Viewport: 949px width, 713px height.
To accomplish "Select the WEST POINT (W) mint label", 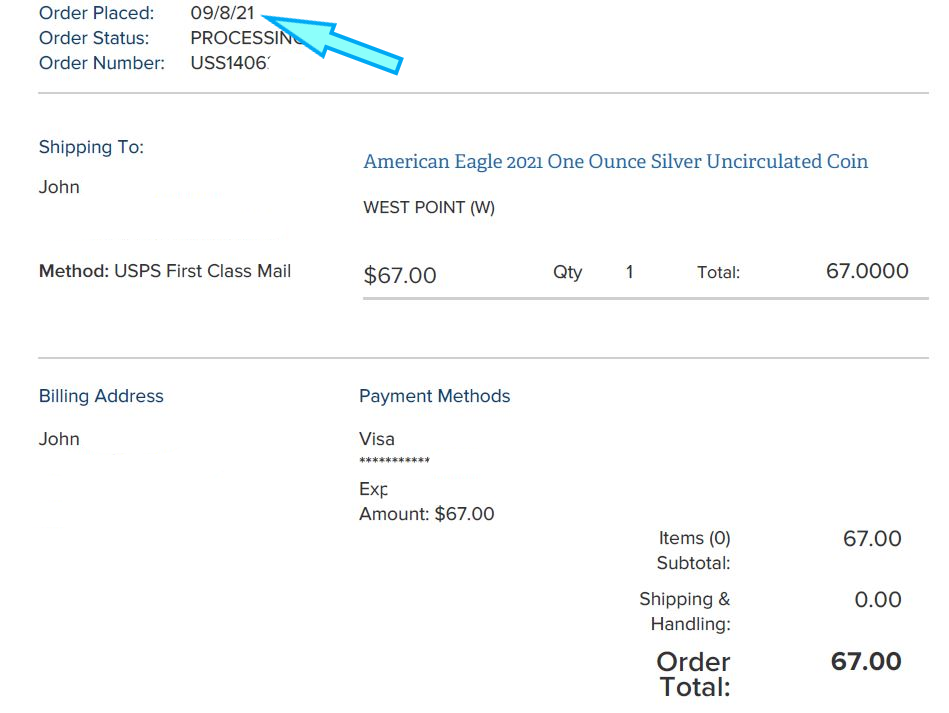I will pos(429,208).
